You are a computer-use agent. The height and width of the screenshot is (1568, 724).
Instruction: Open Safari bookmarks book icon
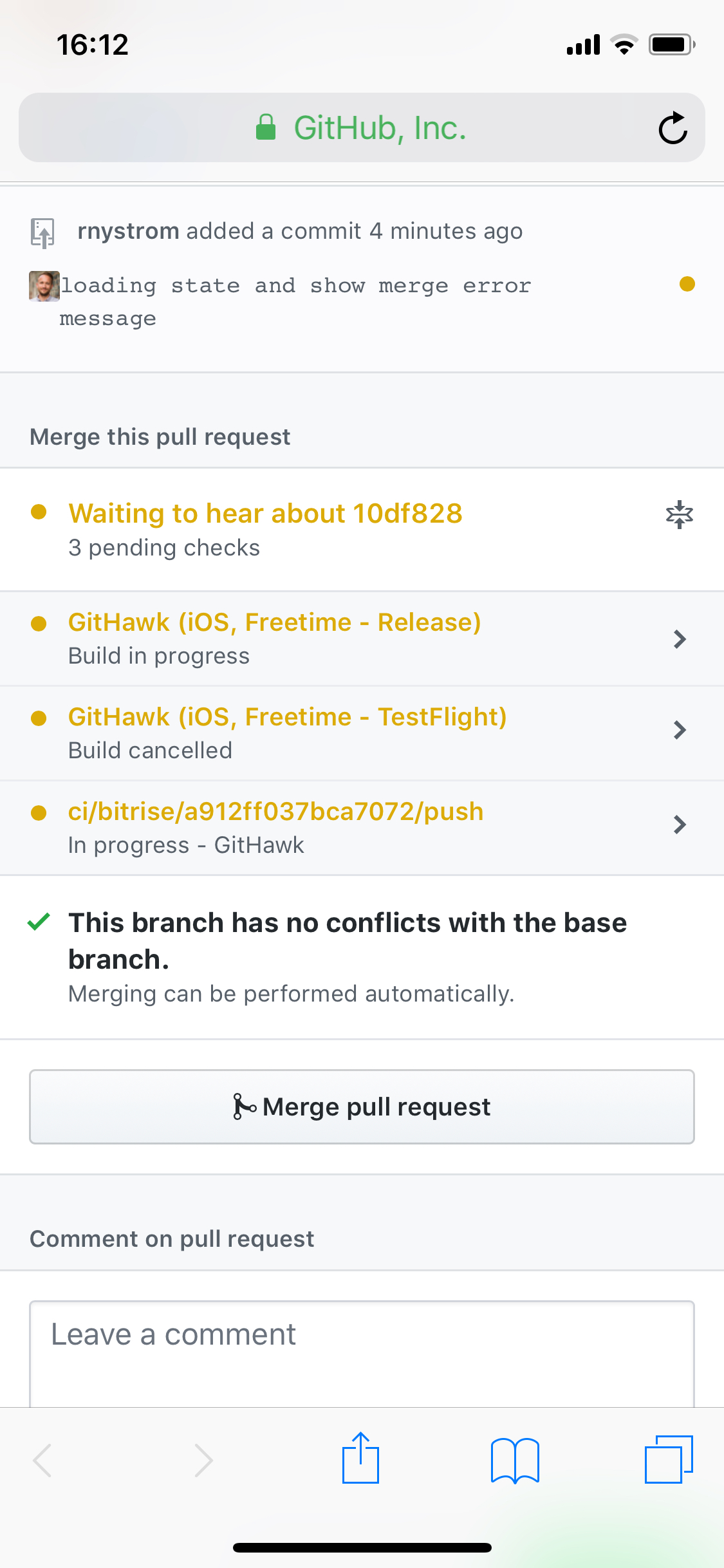point(514,1460)
